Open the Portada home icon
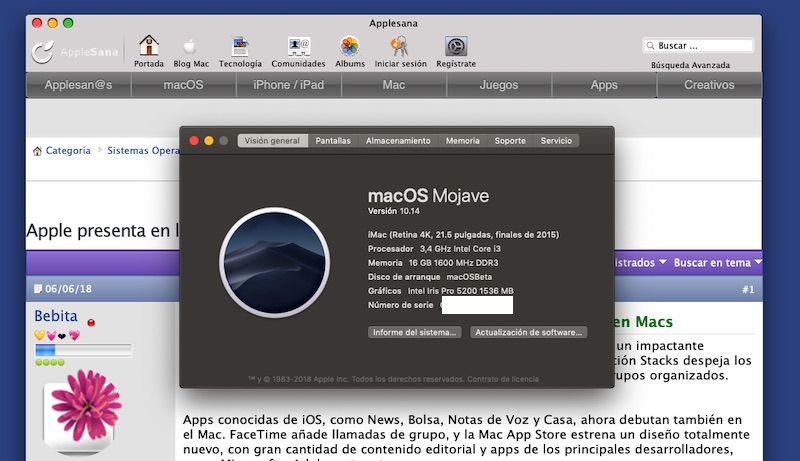800x461 pixels. (x=148, y=46)
